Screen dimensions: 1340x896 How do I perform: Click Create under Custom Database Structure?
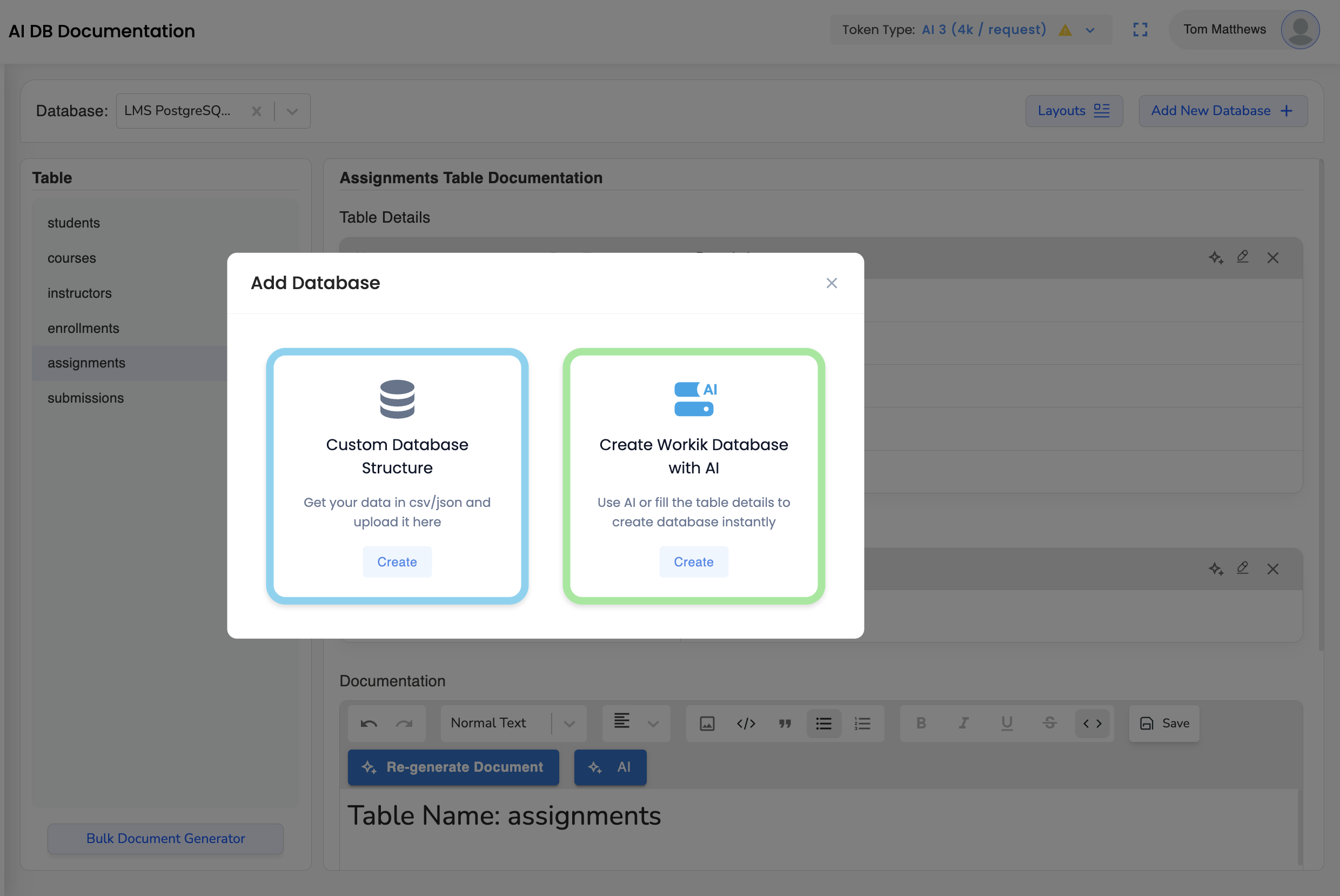(397, 561)
